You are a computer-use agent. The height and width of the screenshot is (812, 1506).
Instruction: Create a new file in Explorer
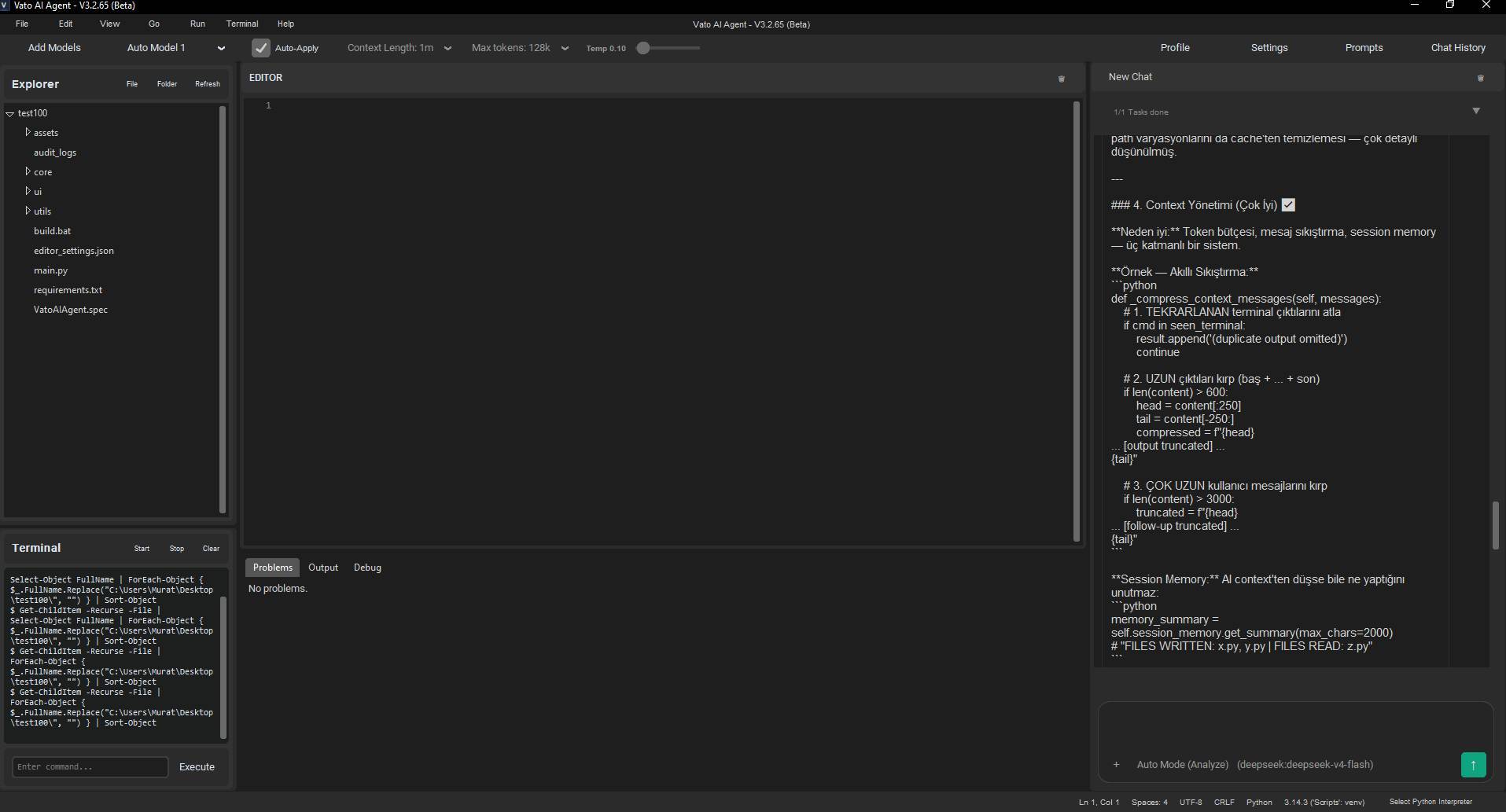click(x=132, y=84)
